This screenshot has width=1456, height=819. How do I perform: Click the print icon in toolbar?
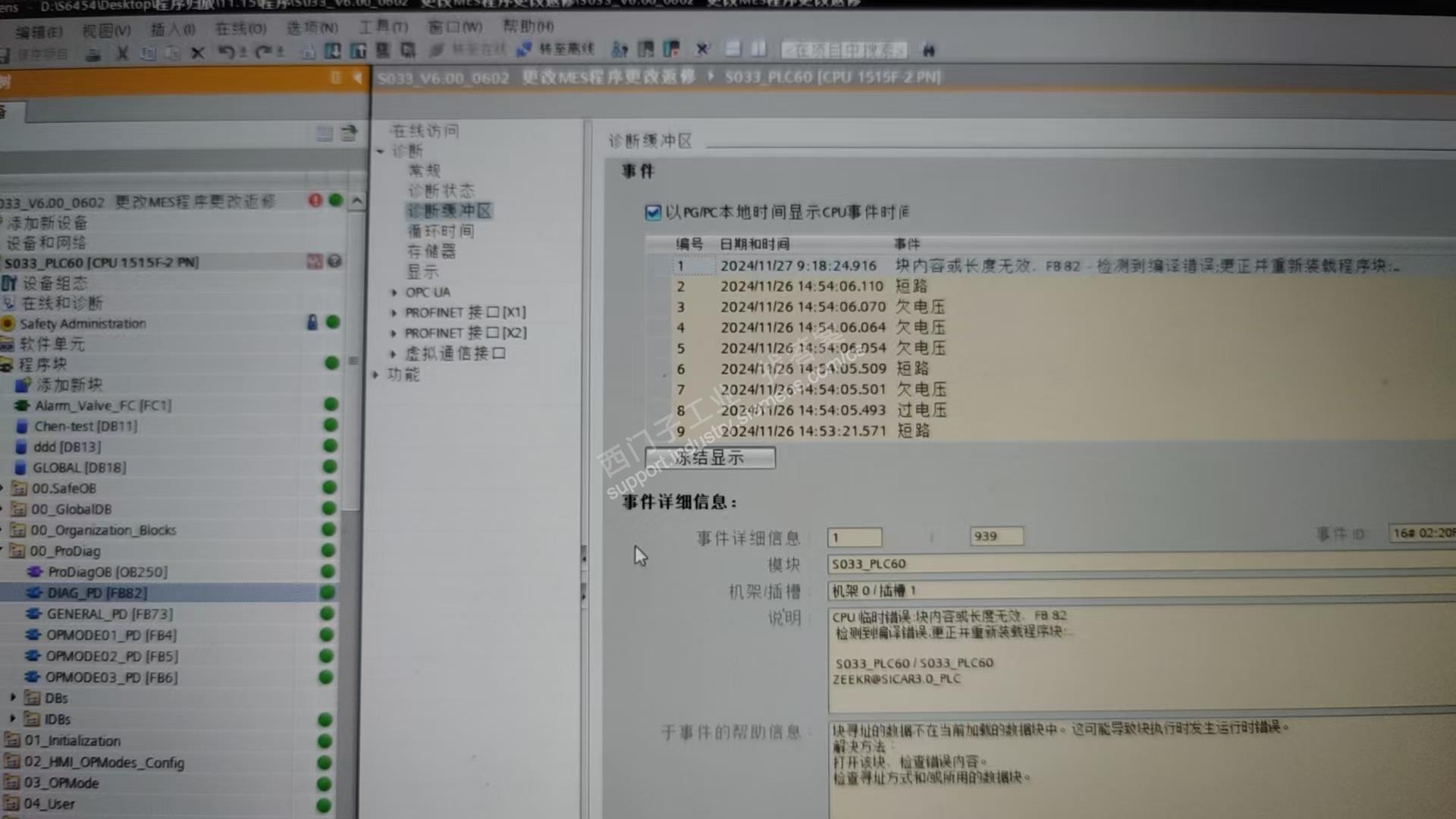93,54
